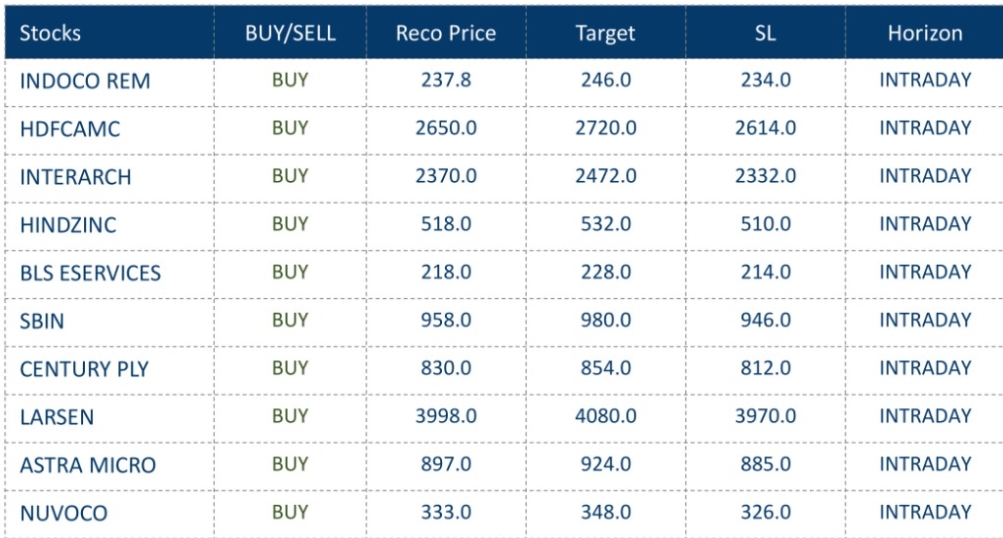Click the NUVOCO stock name

(63, 513)
